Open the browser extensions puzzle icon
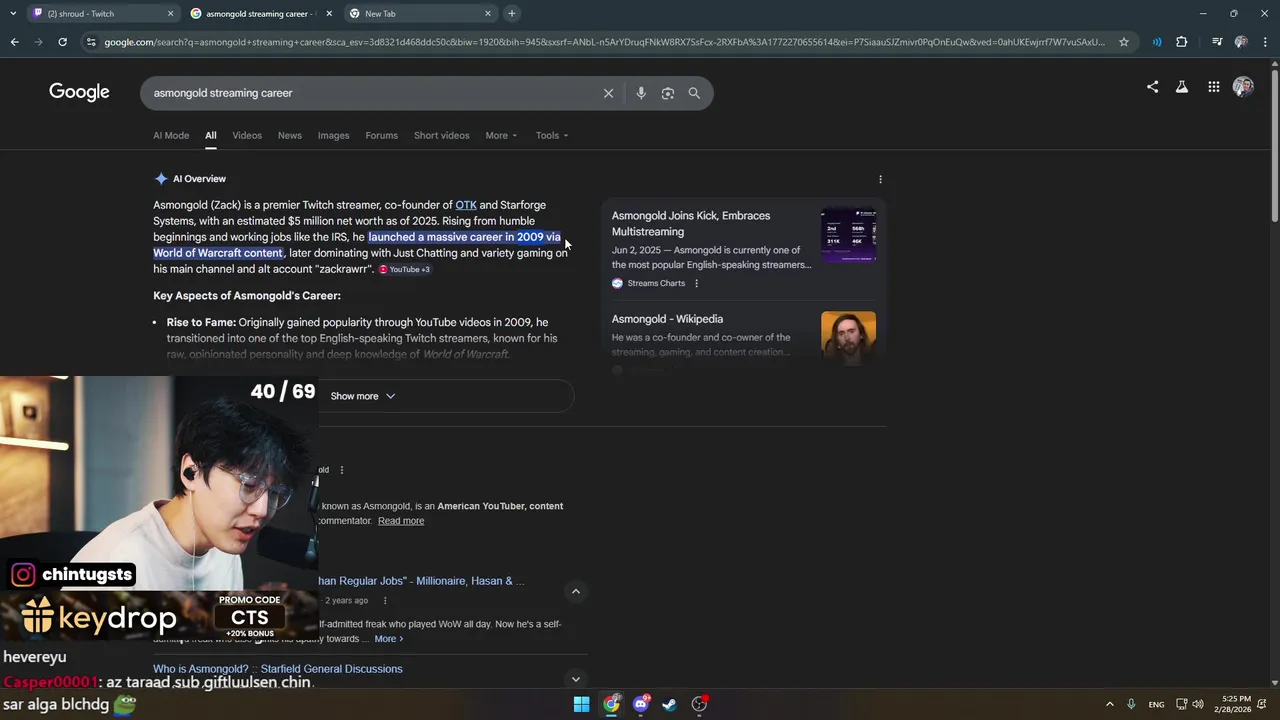 coord(1182,42)
